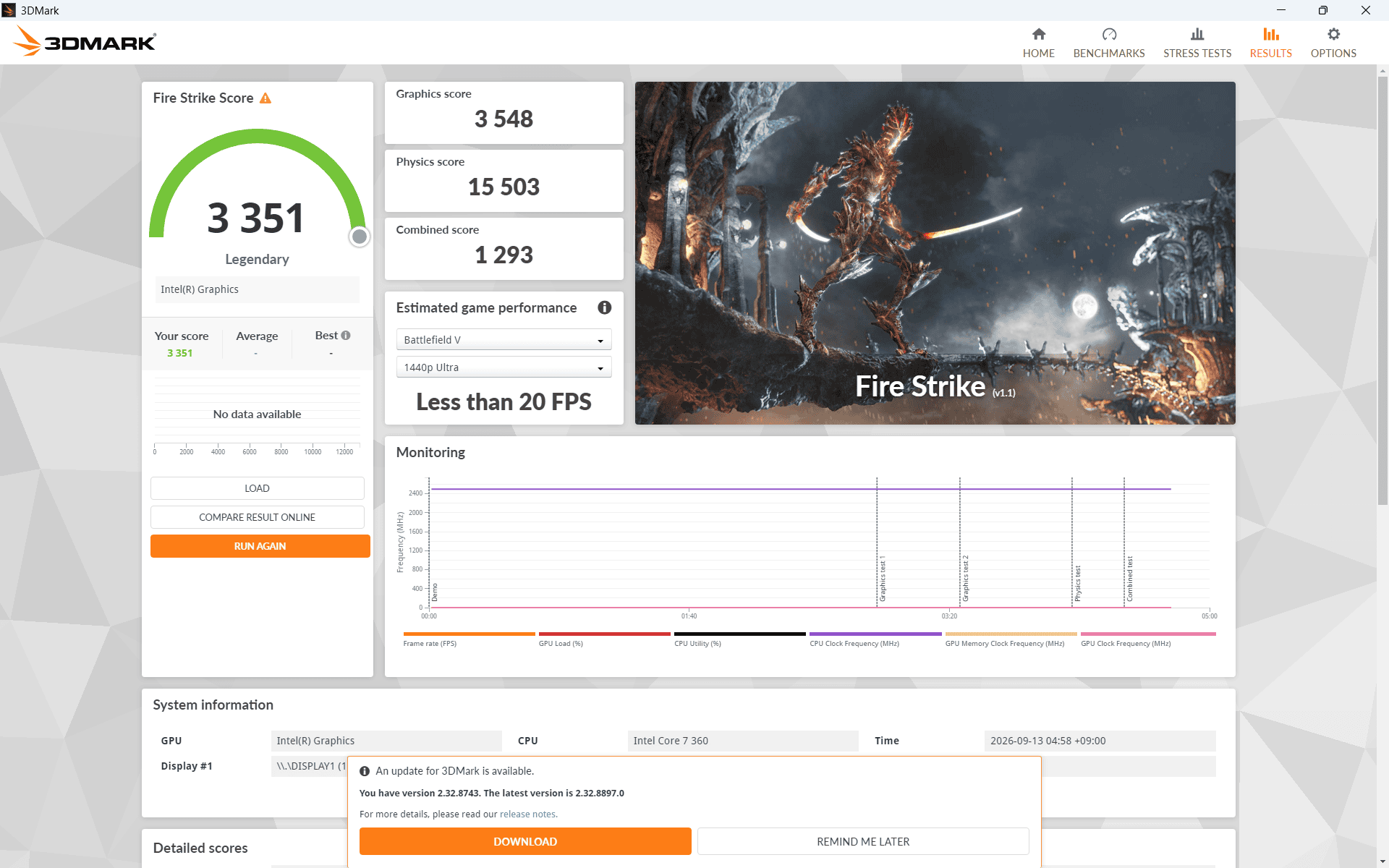Click the Time field 2026-09-13 04:58

[1100, 741]
